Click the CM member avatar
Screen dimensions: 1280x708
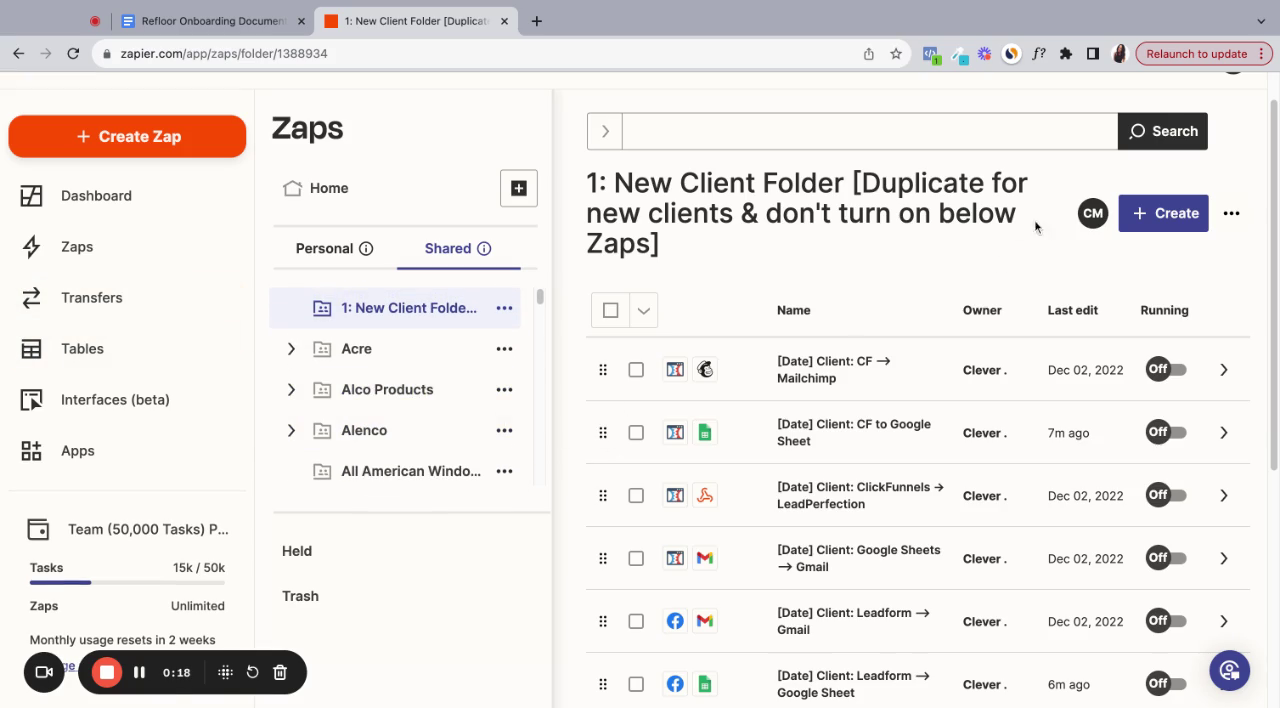click(1093, 213)
